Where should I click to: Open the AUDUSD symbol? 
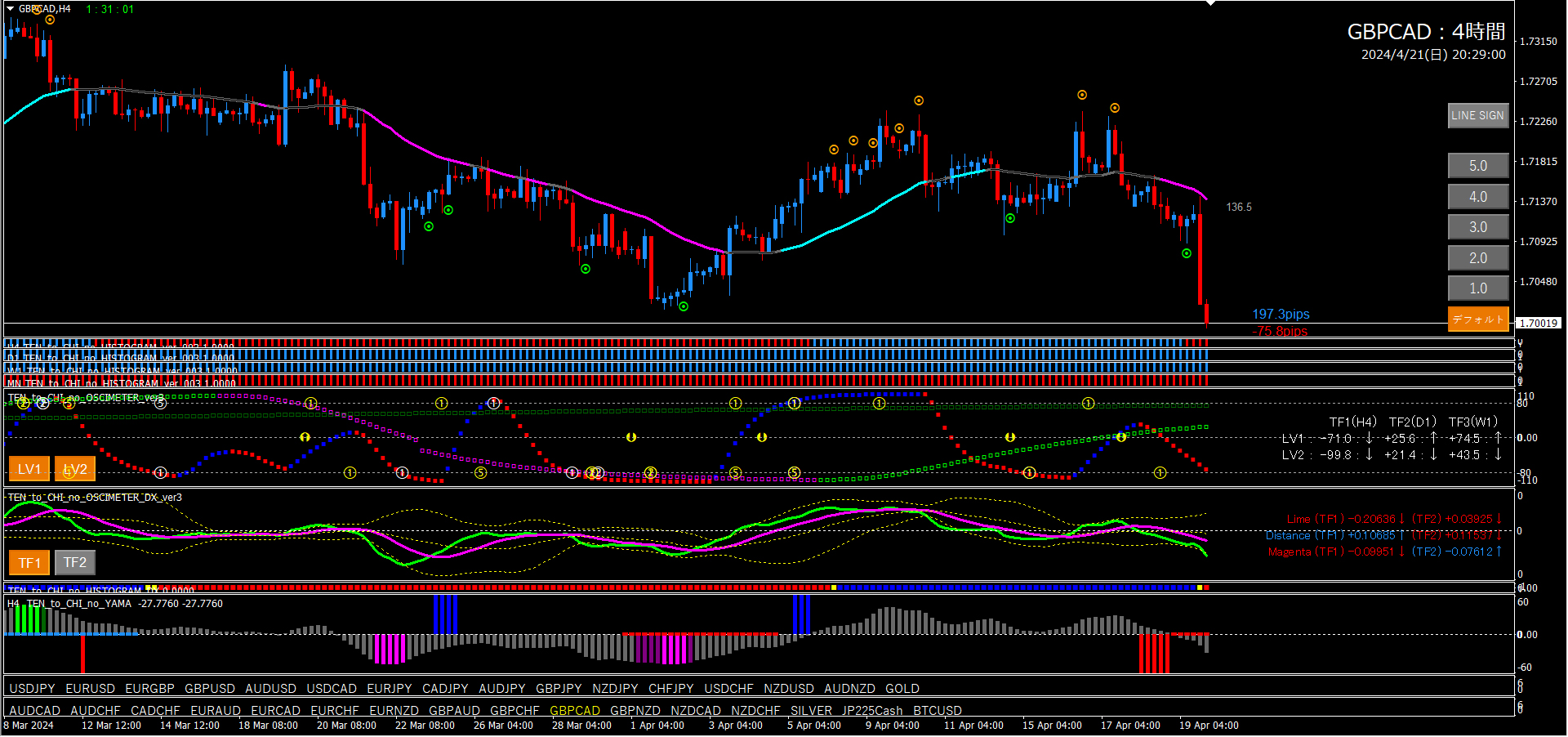coord(270,689)
